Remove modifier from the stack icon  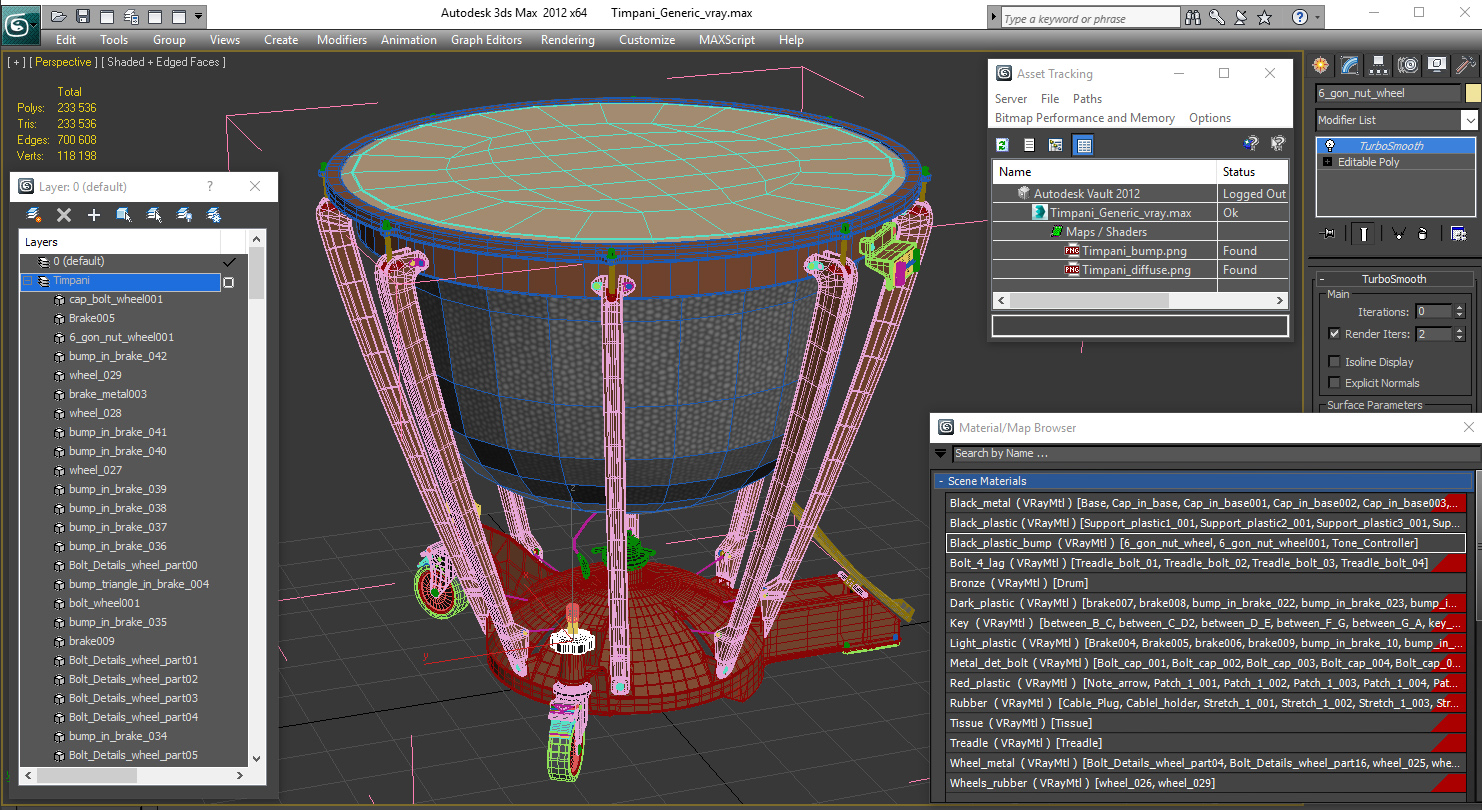(1424, 234)
